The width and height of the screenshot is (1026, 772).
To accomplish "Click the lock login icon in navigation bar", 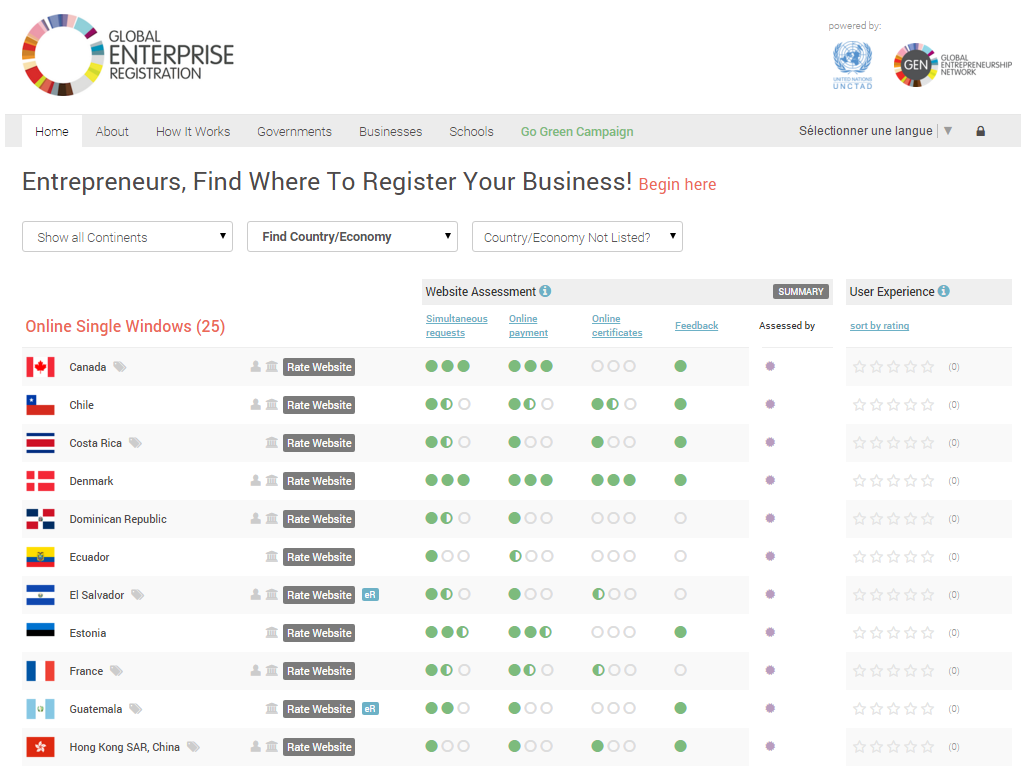I will [980, 131].
